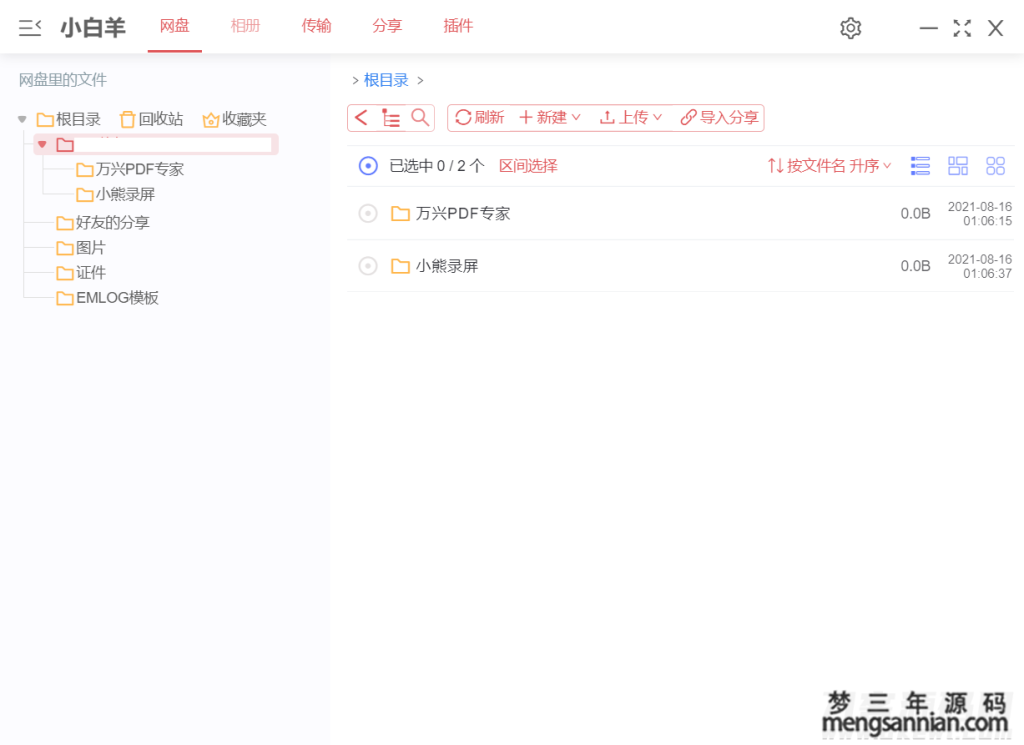The width and height of the screenshot is (1024, 745).
Task: Select the 万兴PDF专家 row radio button
Action: [x=368, y=214]
